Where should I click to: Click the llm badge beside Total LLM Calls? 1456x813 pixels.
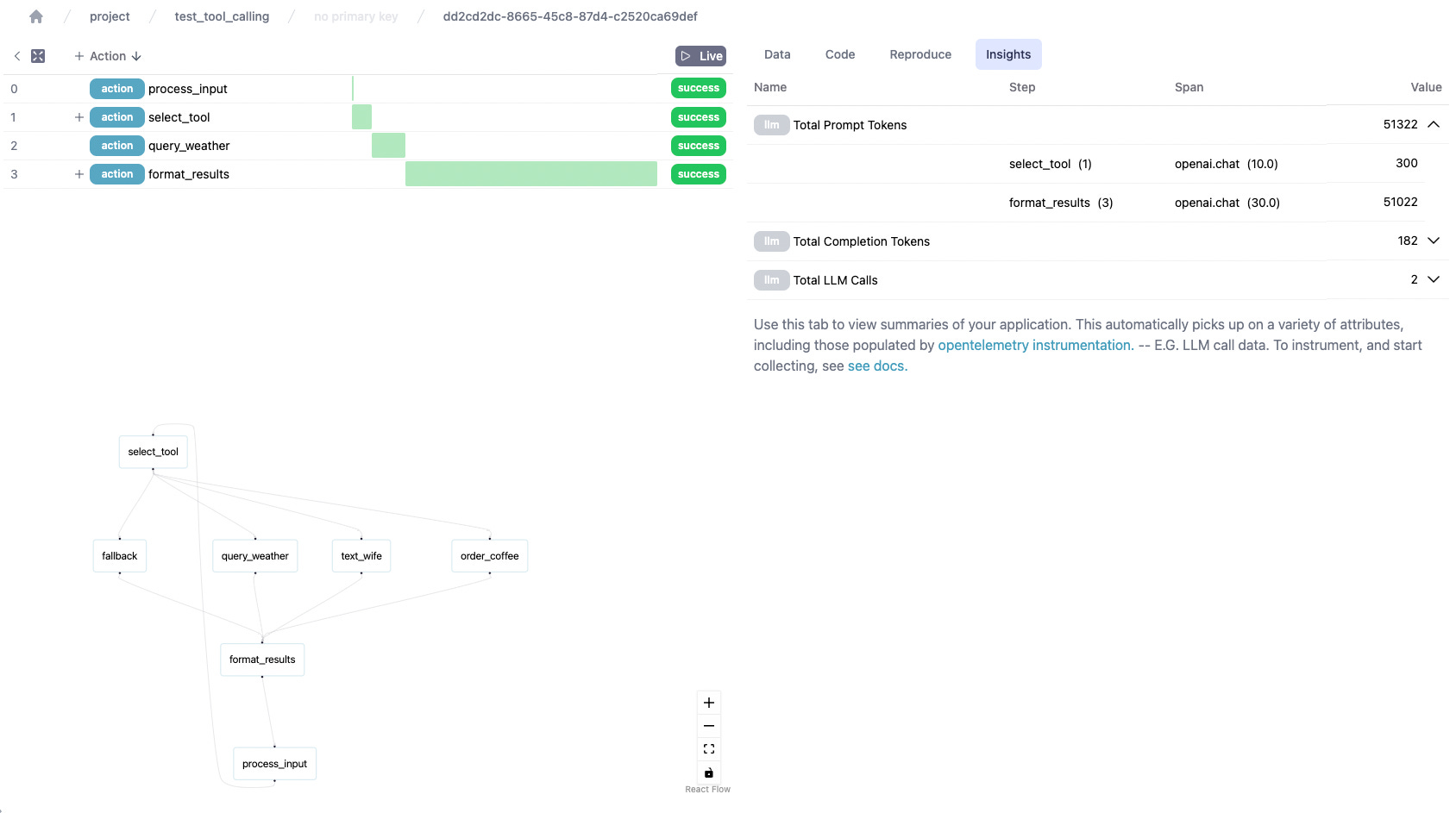[770, 279]
